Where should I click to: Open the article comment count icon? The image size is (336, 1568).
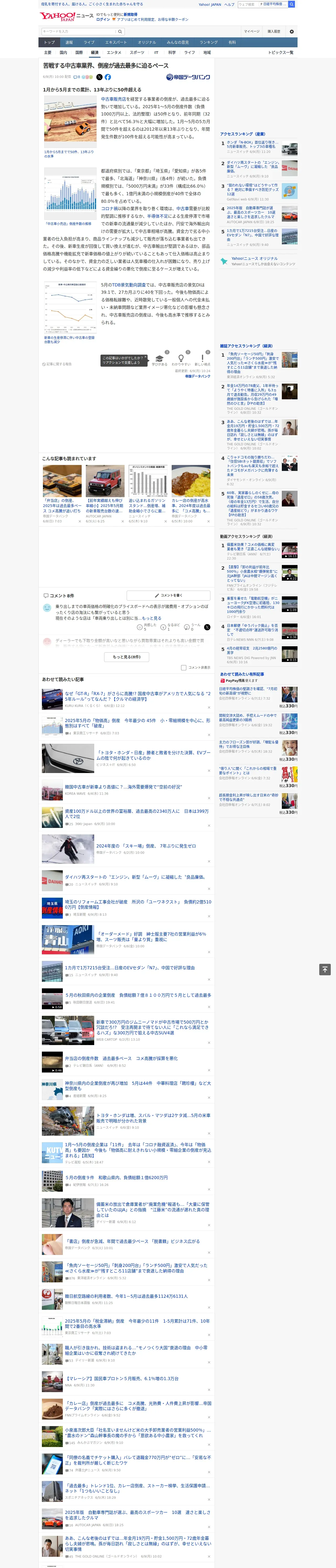(77, 77)
